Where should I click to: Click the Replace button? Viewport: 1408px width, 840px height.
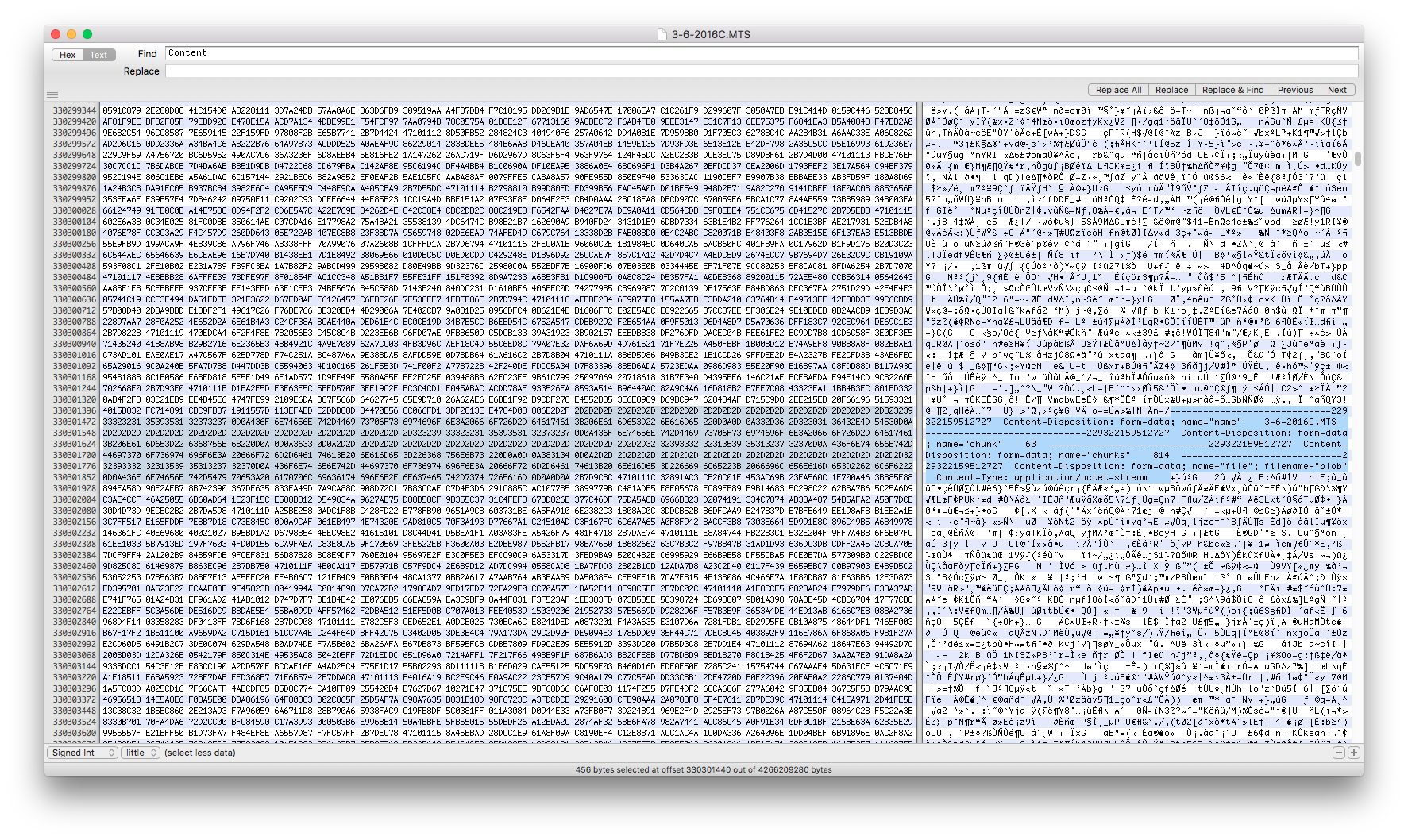coord(1171,90)
